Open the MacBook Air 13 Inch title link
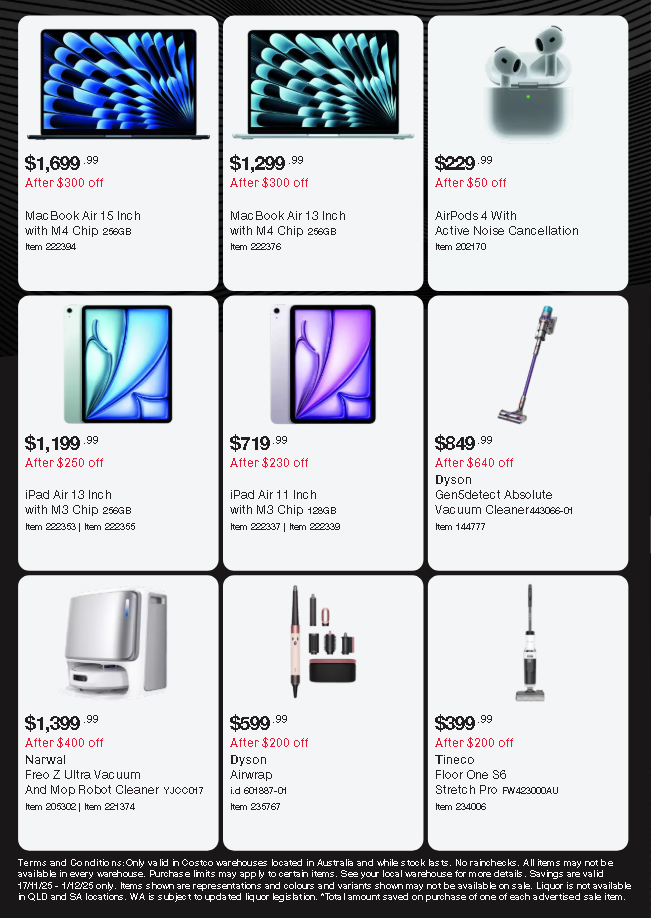The image size is (651, 918). [288, 223]
